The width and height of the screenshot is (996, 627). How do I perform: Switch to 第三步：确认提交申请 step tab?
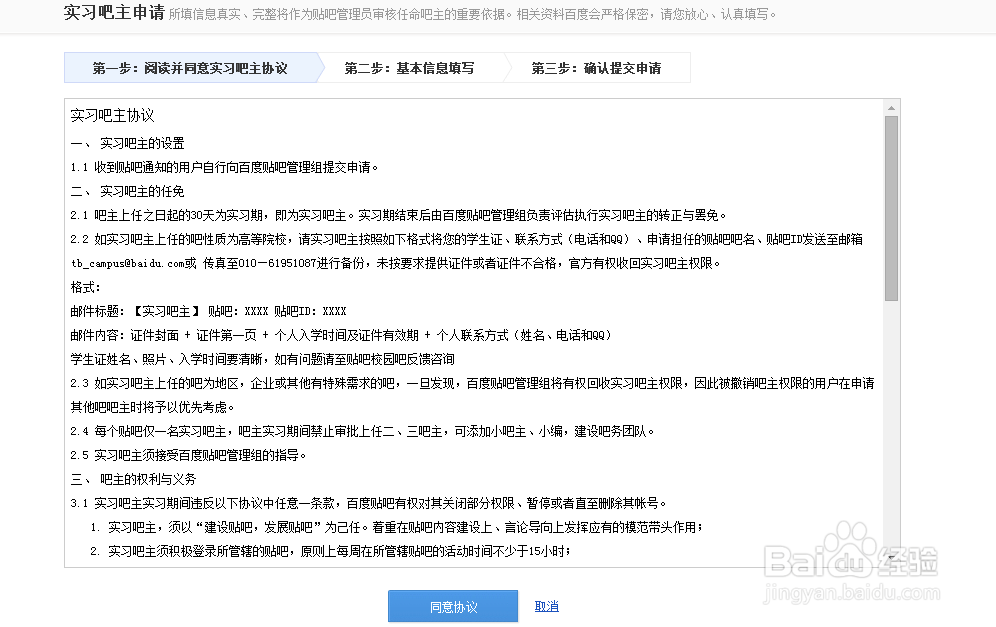pyautogui.click(x=597, y=67)
